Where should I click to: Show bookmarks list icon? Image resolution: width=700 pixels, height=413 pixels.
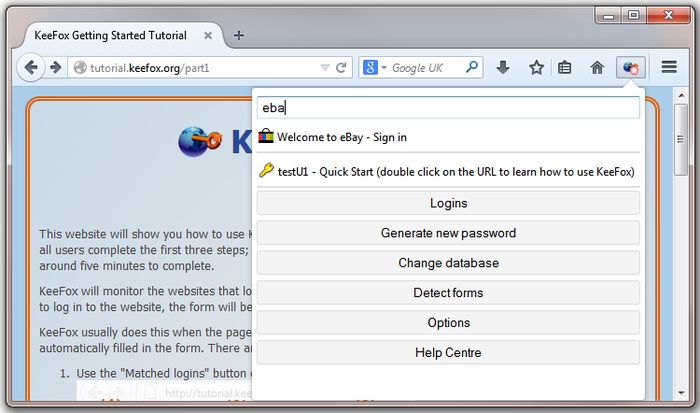pyautogui.click(x=565, y=68)
